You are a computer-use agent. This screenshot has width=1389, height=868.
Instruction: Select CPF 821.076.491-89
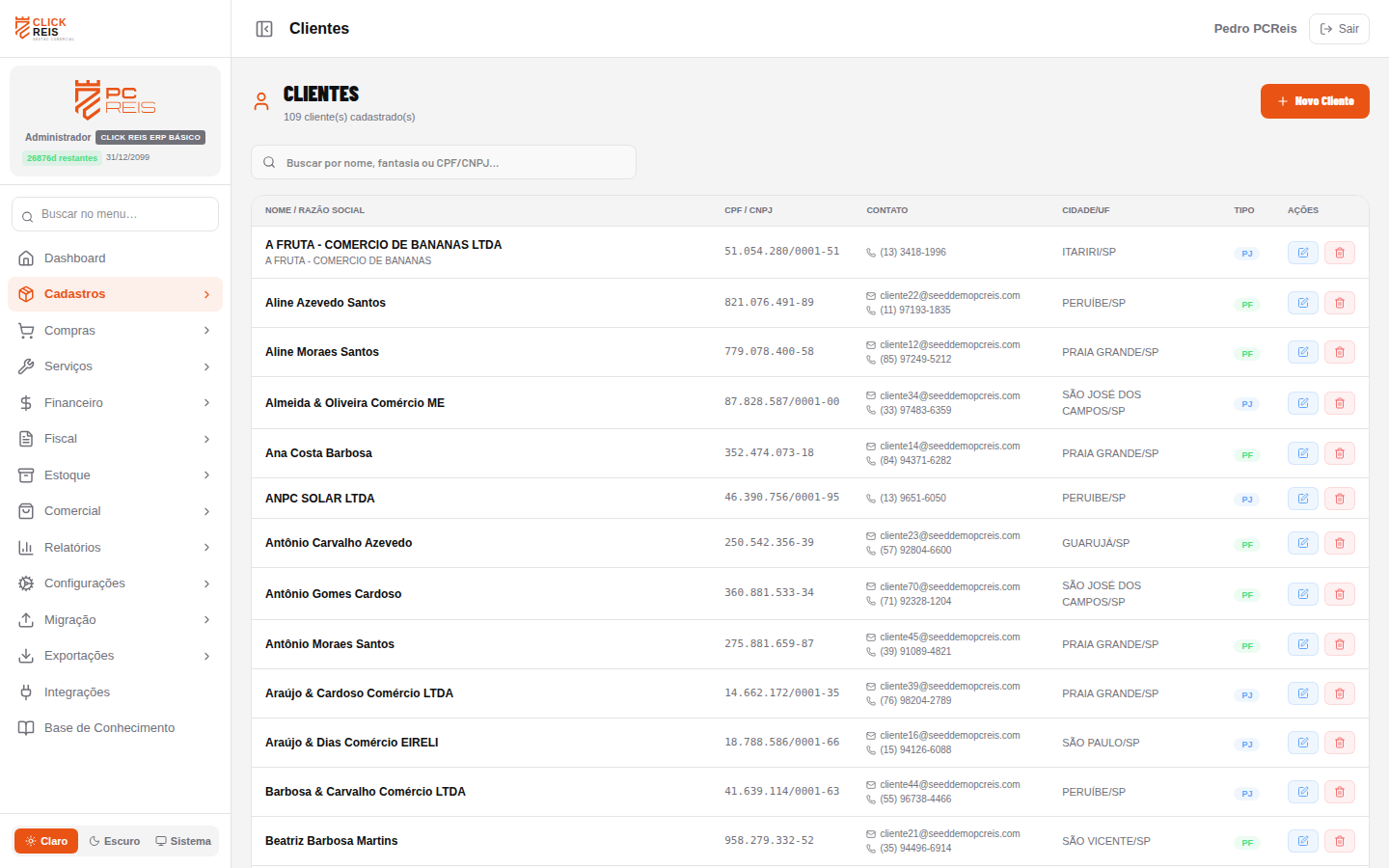(x=769, y=303)
